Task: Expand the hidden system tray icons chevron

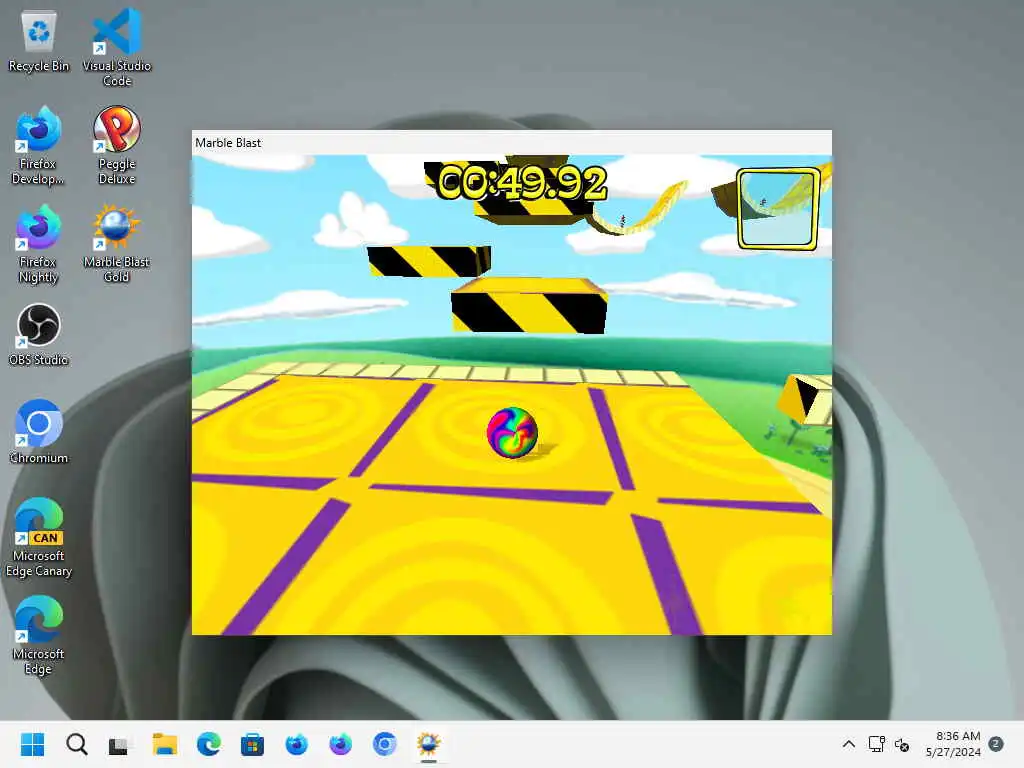Action: click(x=848, y=744)
